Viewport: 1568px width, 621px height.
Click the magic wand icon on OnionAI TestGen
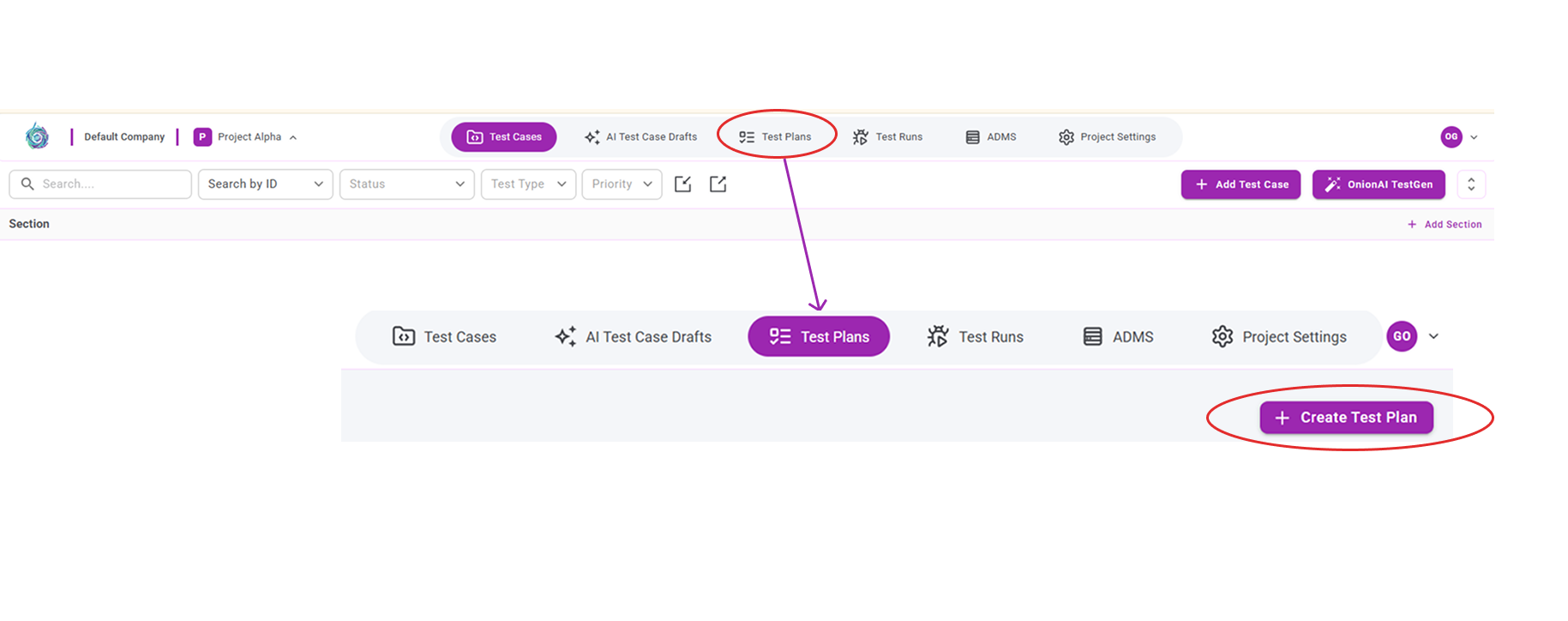(1332, 184)
